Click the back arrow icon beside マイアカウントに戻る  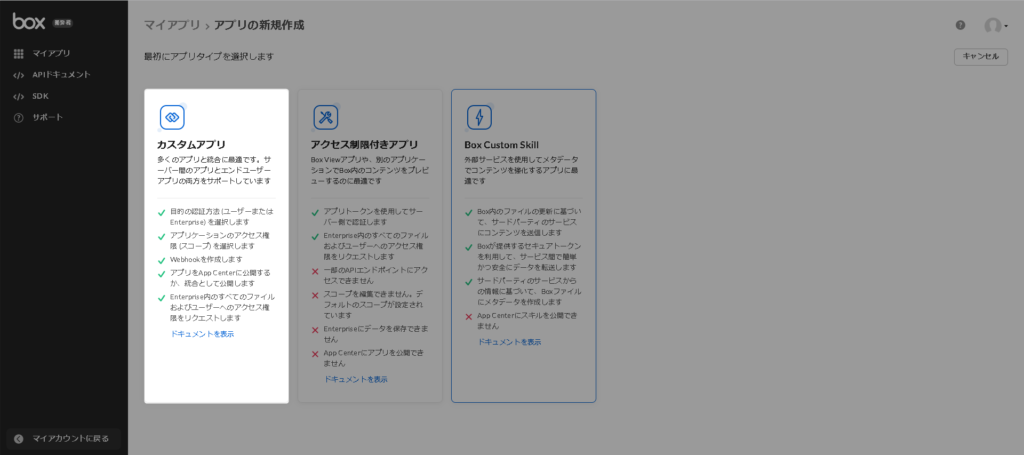[19, 439]
